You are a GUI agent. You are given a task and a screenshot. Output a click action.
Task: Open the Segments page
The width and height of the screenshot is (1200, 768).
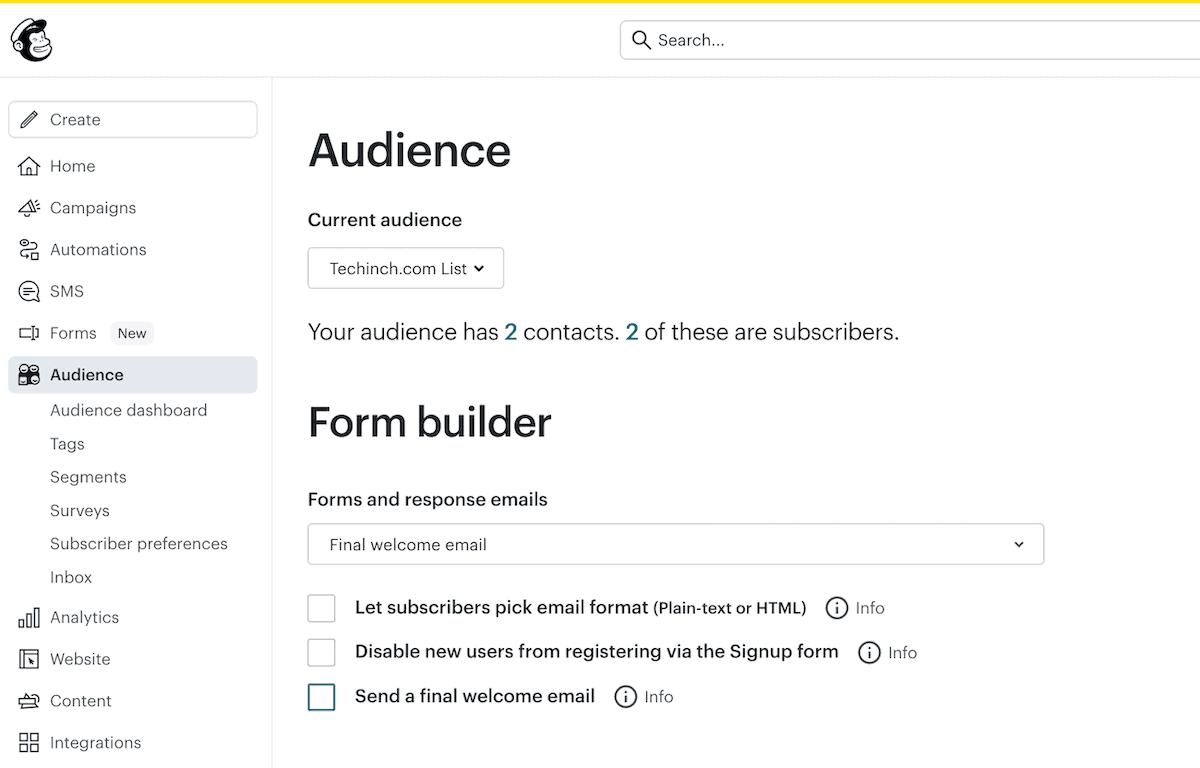88,477
